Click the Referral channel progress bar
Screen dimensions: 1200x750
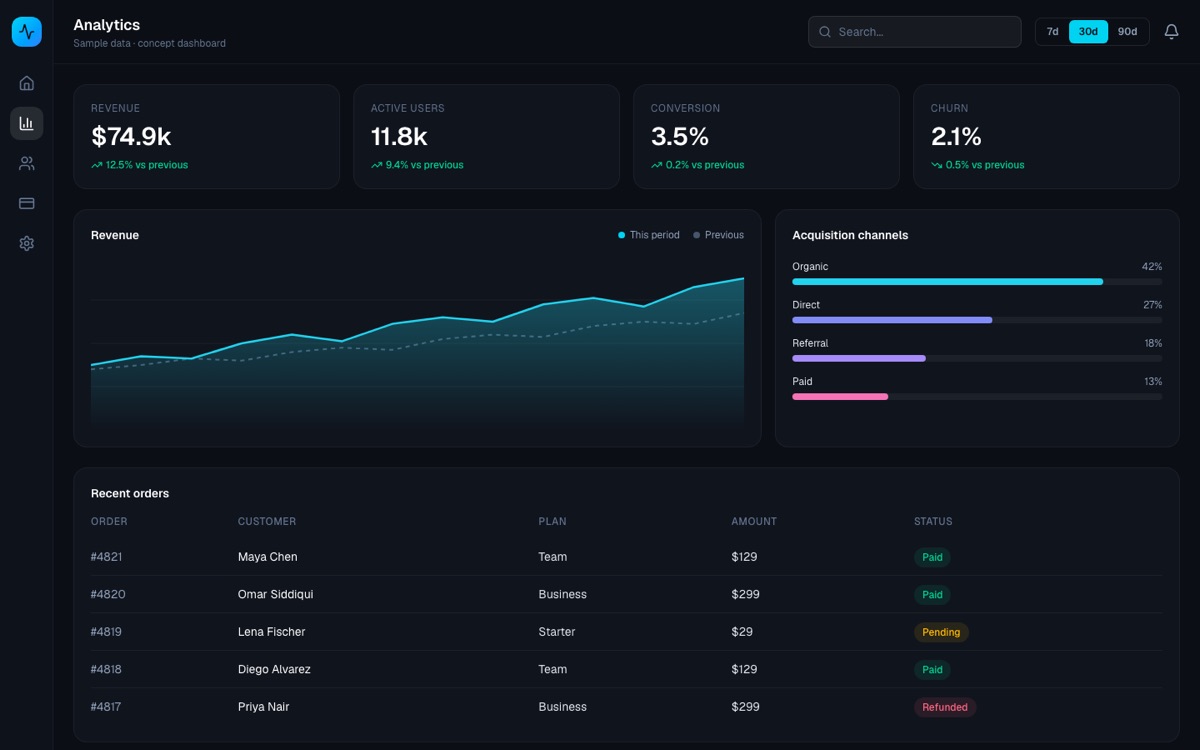click(977, 358)
